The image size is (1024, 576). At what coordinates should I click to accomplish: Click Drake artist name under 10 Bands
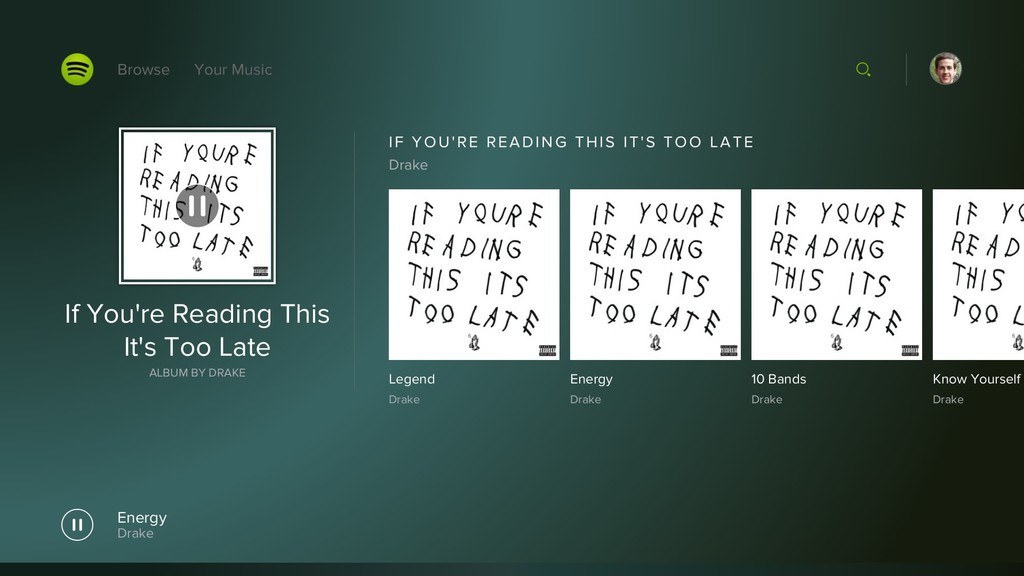(767, 400)
